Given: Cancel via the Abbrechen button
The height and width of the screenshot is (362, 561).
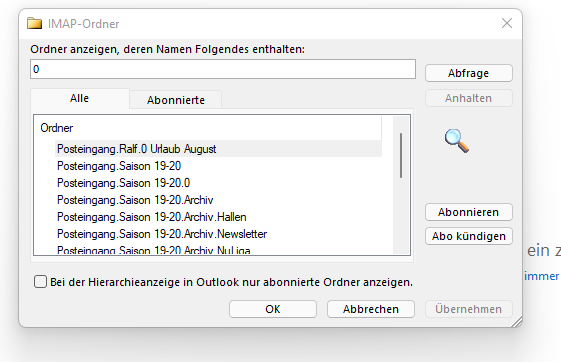Looking at the screenshot, I should pyautogui.click(x=371, y=309).
